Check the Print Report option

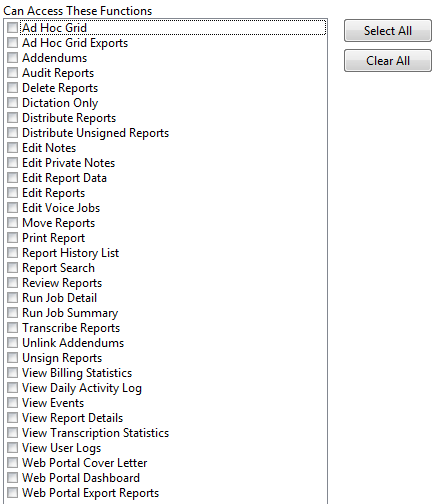coord(12,238)
